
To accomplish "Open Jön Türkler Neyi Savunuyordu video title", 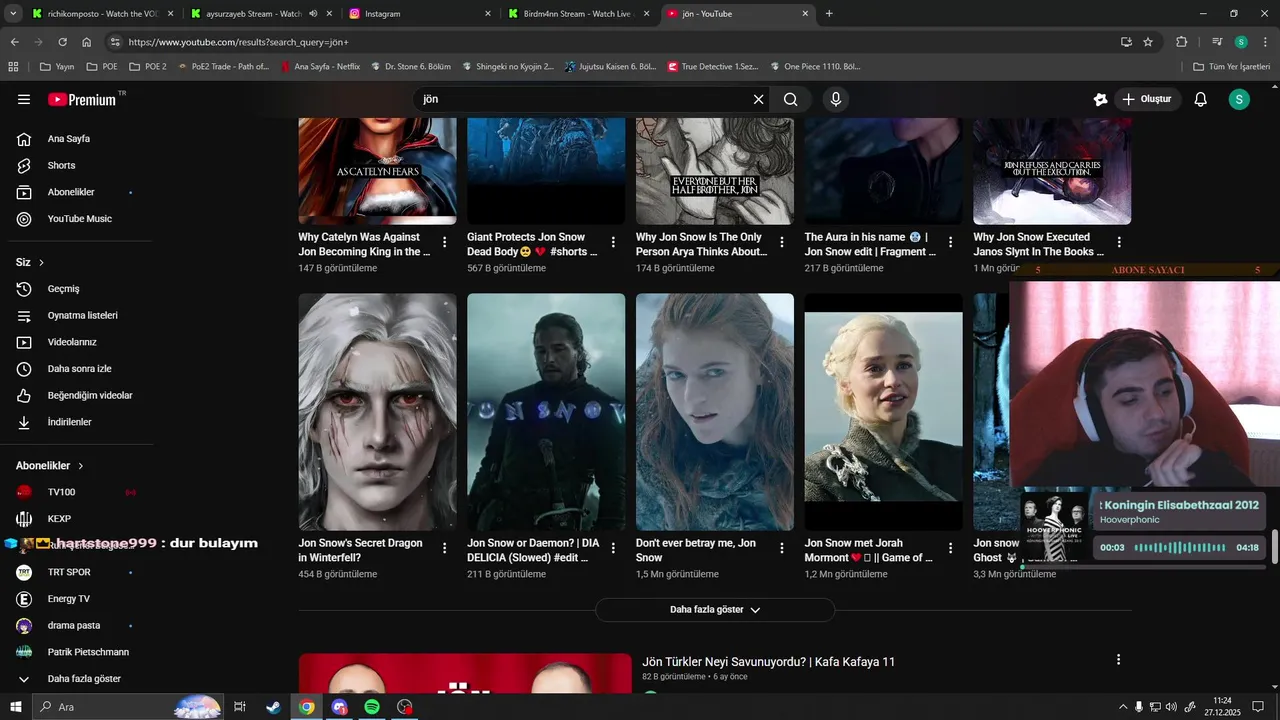I will coord(769,662).
